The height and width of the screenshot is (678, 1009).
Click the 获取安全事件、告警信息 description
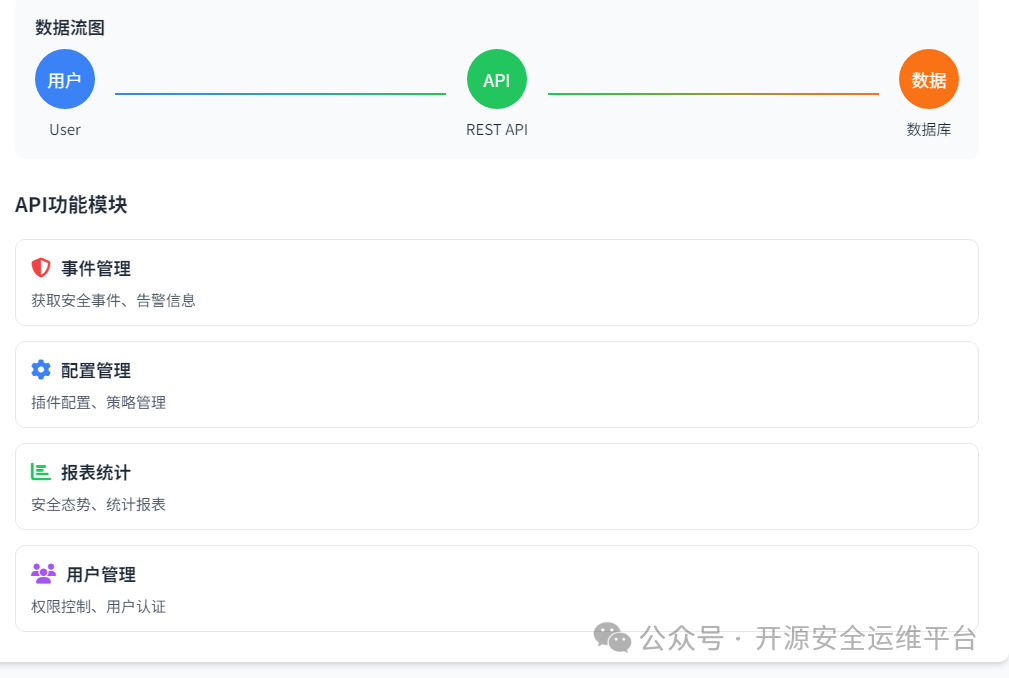pyautogui.click(x=113, y=300)
